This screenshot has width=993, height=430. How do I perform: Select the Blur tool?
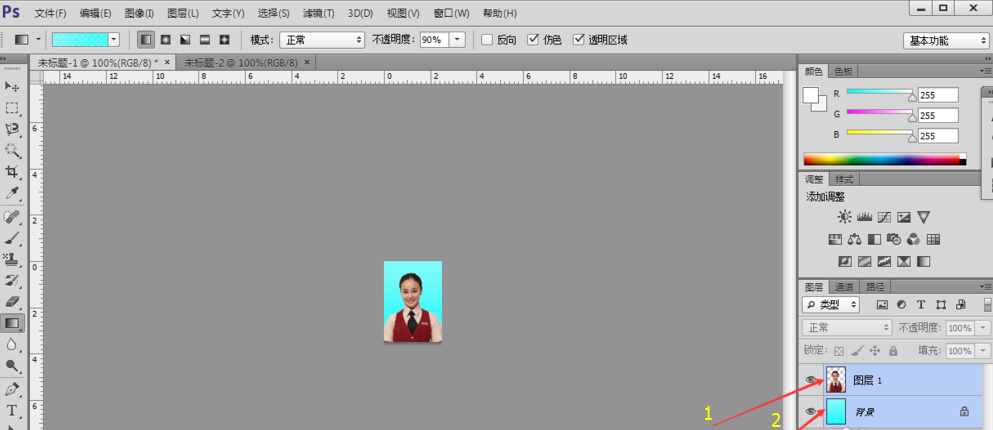(x=12, y=345)
